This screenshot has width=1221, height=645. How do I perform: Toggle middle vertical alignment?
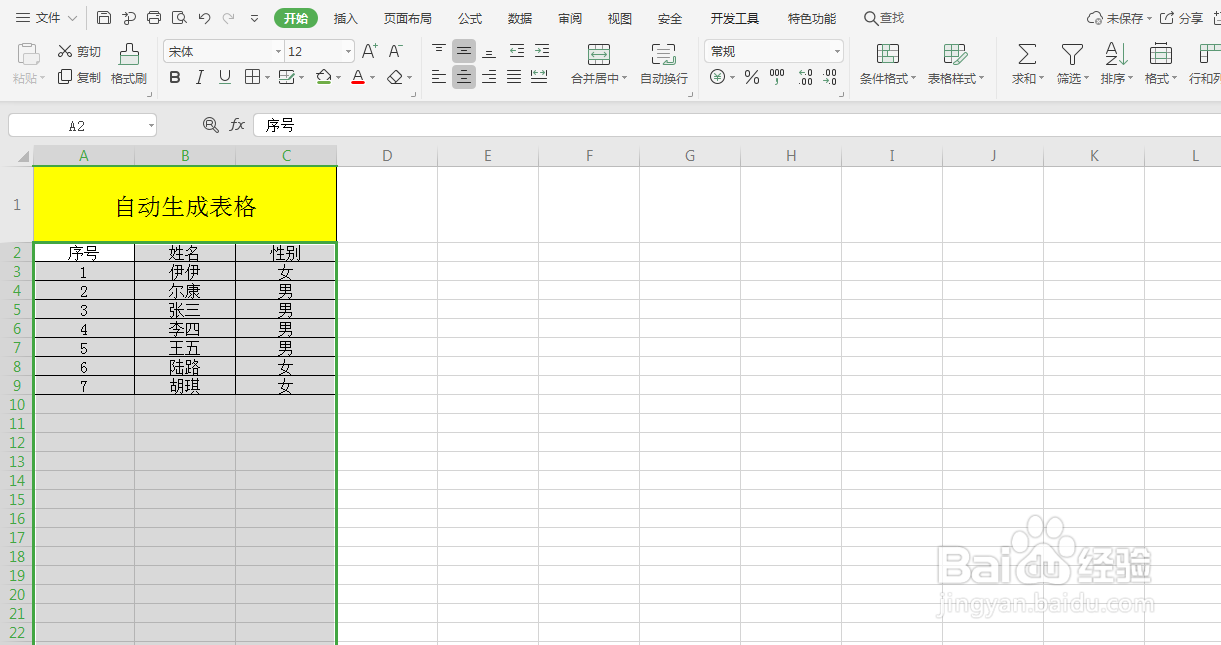coord(464,51)
